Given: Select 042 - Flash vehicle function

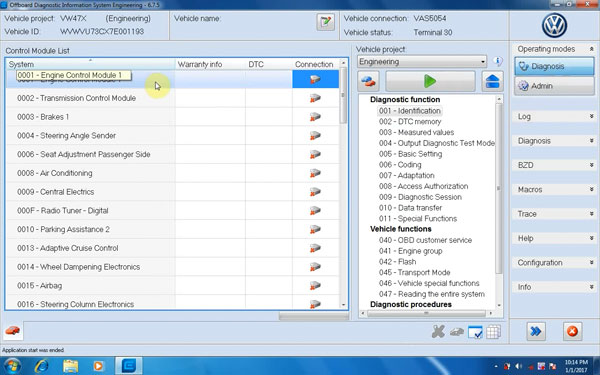Looking at the screenshot, I should (x=397, y=262).
